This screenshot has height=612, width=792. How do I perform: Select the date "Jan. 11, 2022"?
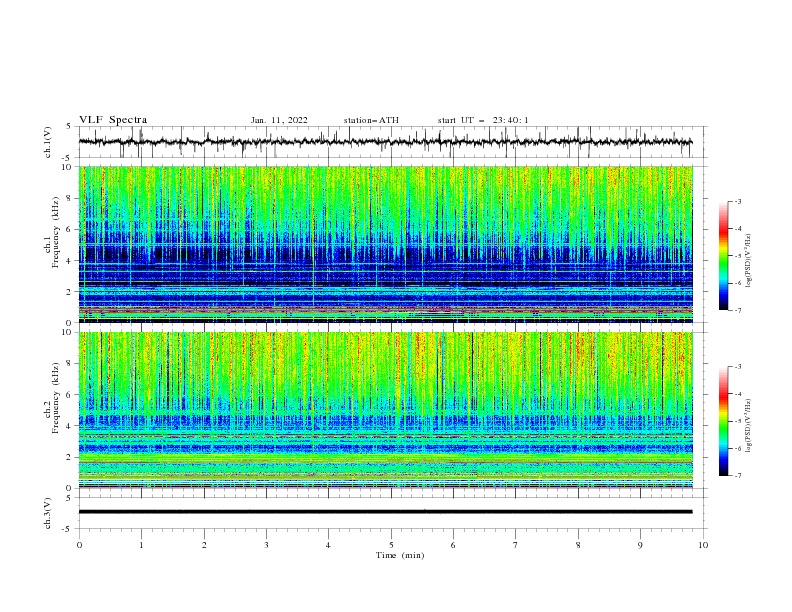pos(279,120)
